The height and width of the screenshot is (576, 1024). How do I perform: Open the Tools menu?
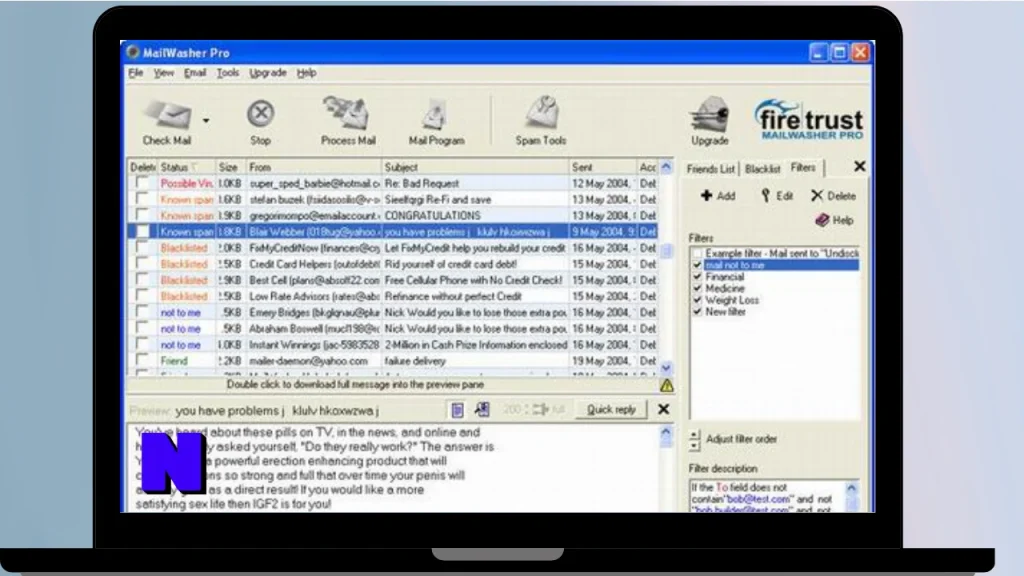tap(228, 72)
